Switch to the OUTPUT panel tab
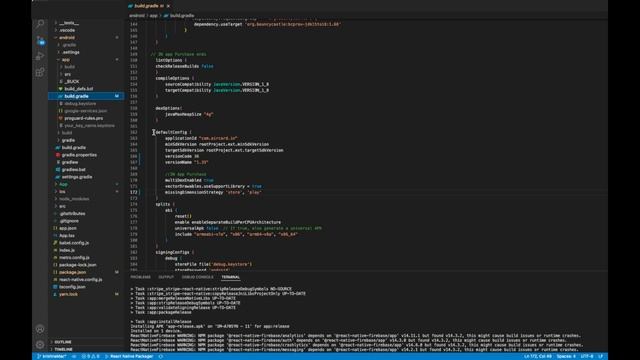 click(x=166, y=277)
